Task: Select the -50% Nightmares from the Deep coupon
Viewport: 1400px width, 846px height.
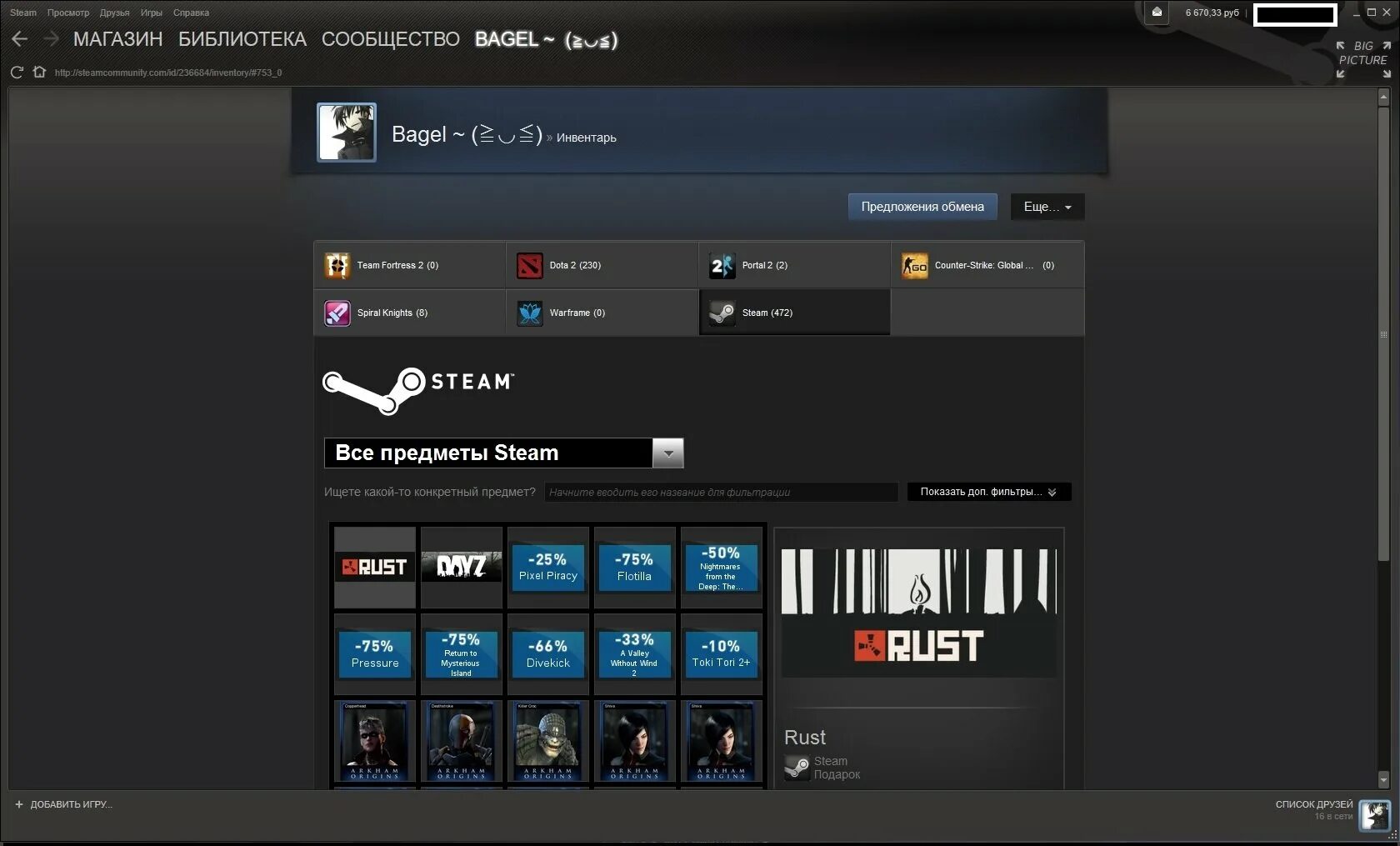Action: pos(722,567)
